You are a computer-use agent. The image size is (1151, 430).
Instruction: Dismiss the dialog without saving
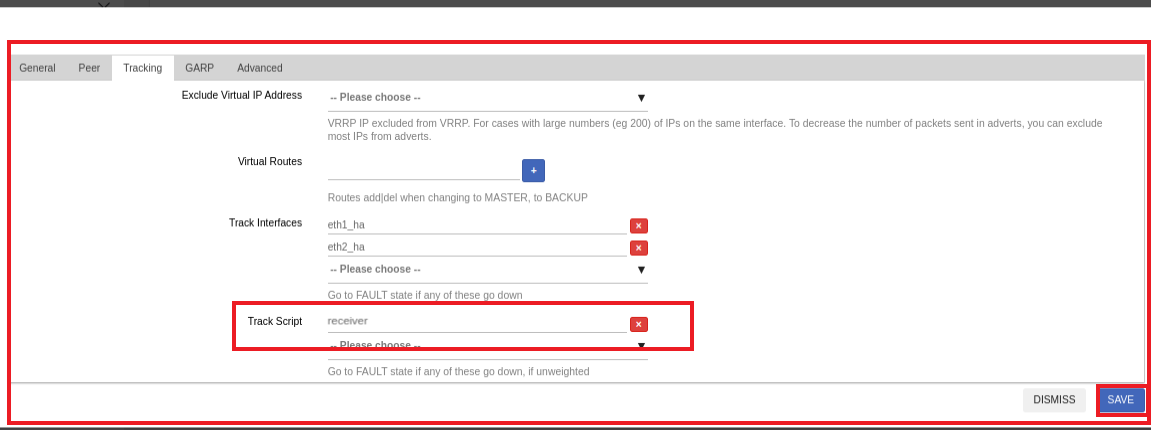tap(1054, 400)
